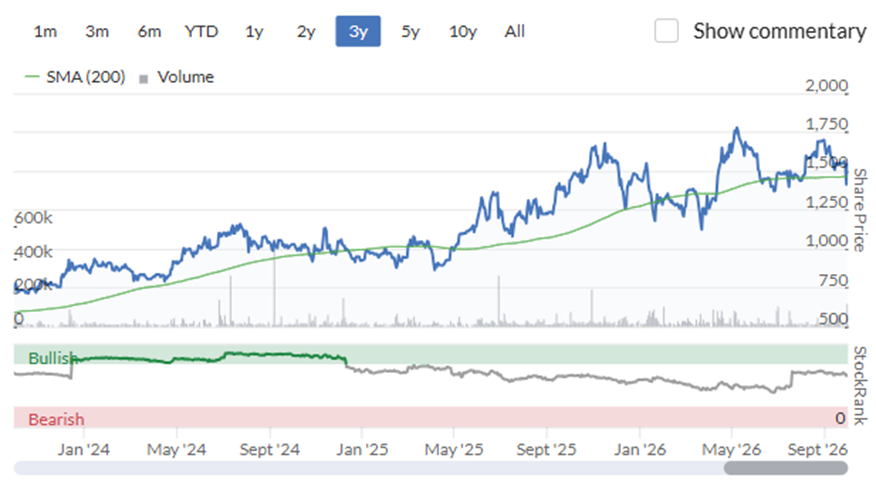The width and height of the screenshot is (876, 485).
Task: Click the green SMA legend line marker
Action: click(x=32, y=77)
